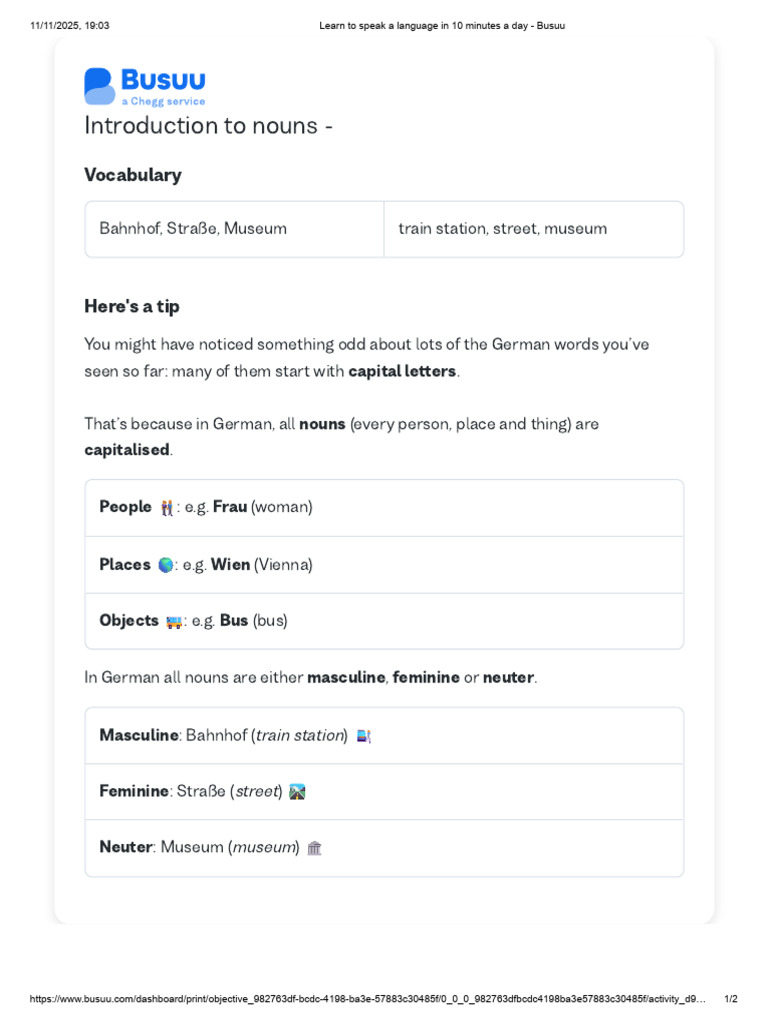Click the Busuu logo icon
This screenshot has width=768, height=1024.
pyautogui.click(x=99, y=86)
